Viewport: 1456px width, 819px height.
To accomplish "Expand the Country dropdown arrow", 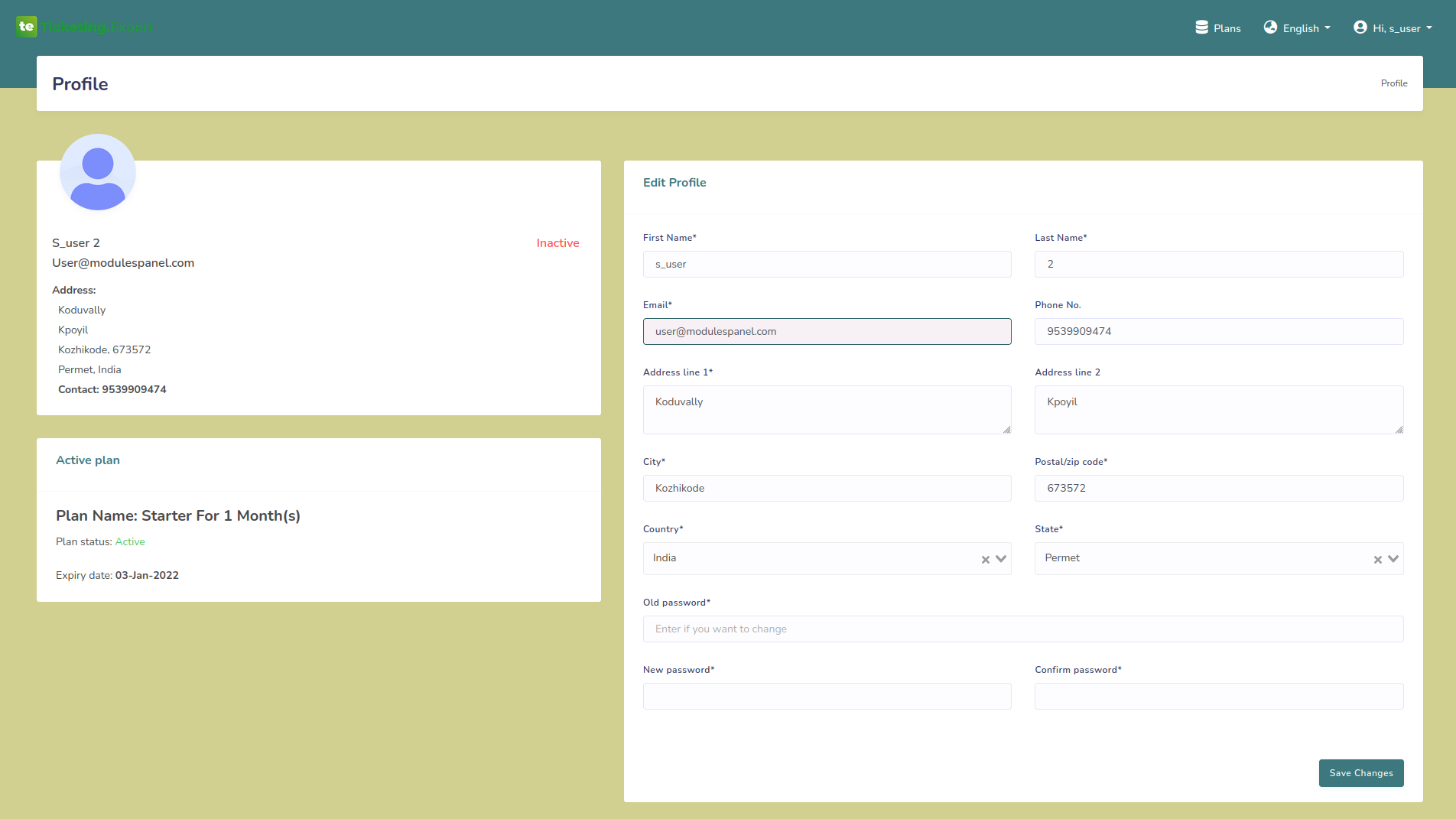I will point(1001,559).
